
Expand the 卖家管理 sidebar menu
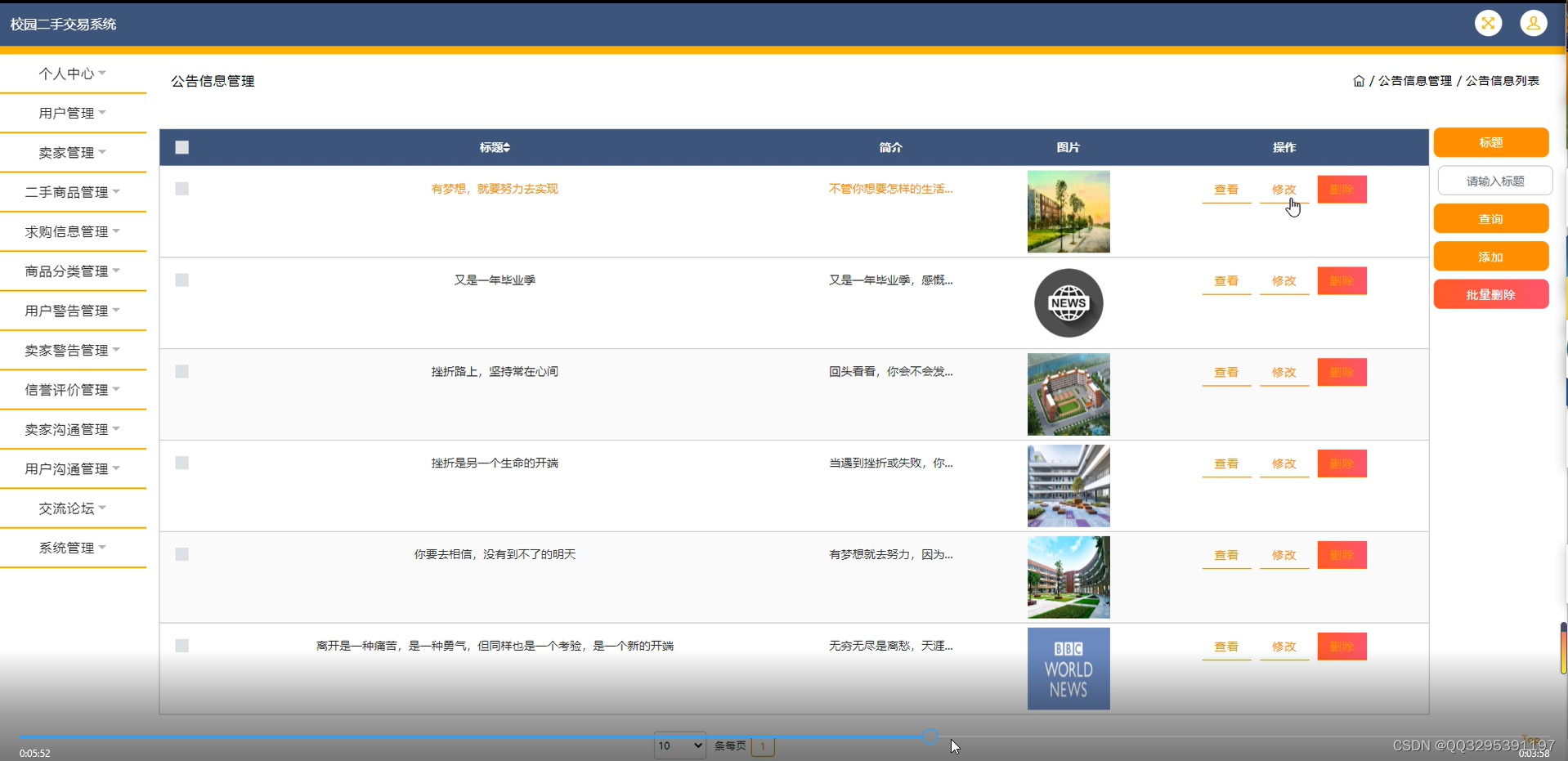pos(73,153)
